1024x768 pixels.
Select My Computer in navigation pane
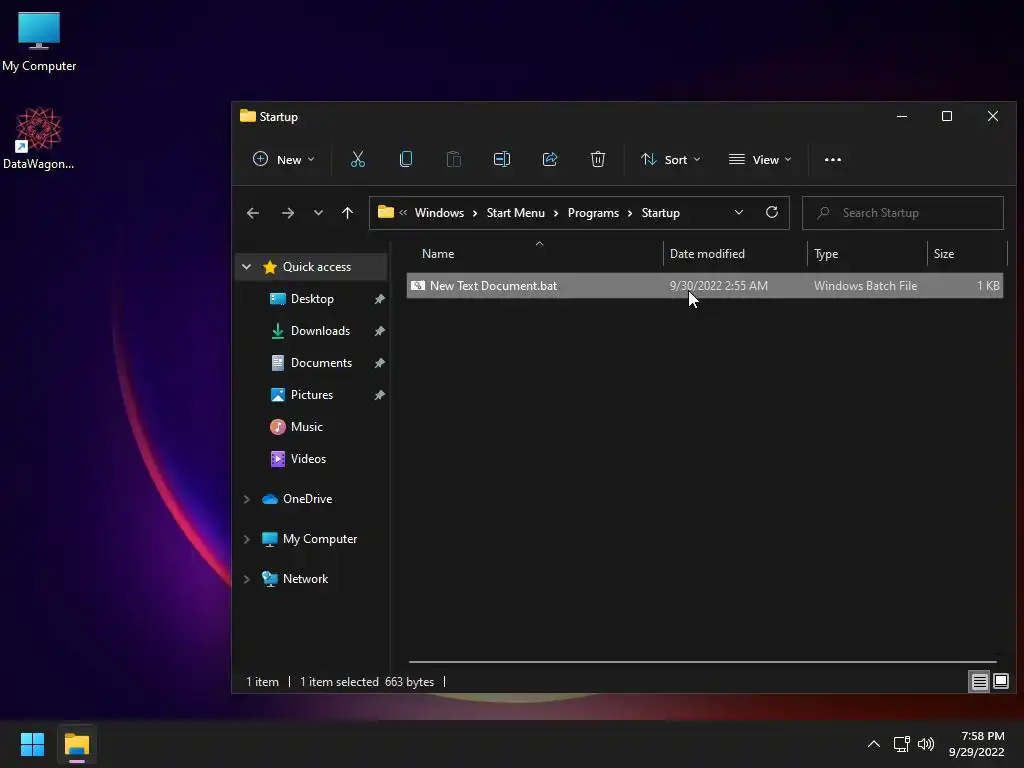319,539
